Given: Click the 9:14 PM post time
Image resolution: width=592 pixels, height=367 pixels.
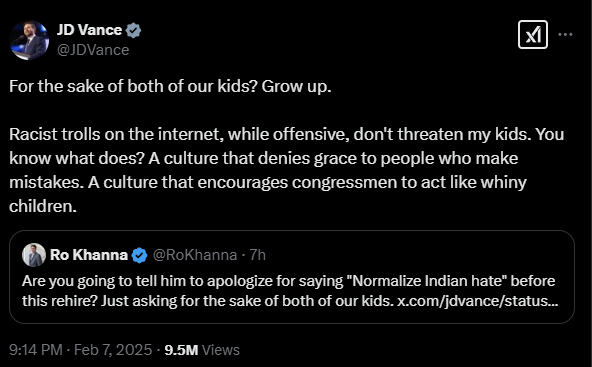Looking at the screenshot, I should point(35,350).
